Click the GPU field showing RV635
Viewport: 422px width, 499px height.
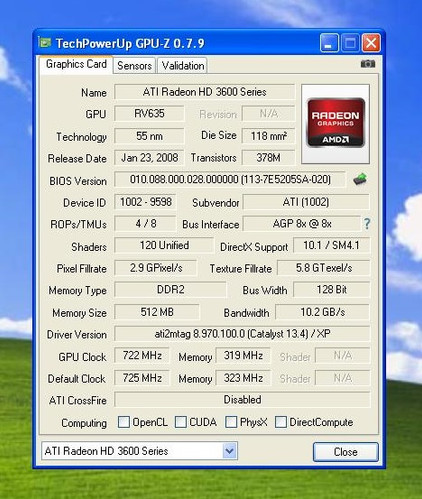pyautogui.click(x=149, y=114)
